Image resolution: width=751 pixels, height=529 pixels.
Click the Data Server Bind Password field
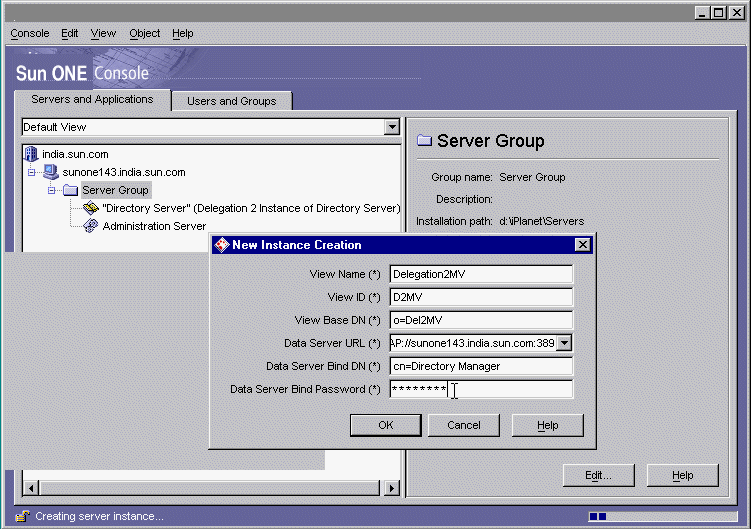(x=481, y=389)
